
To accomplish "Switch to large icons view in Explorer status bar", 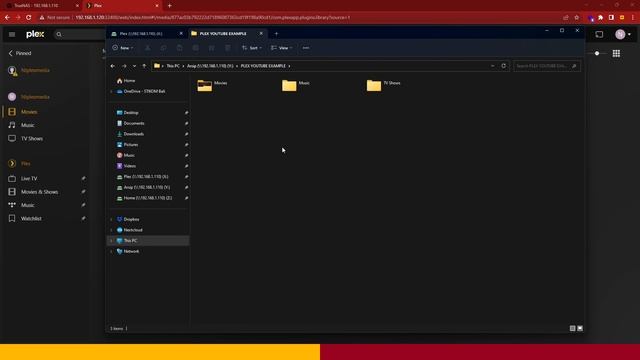I will tap(580, 328).
